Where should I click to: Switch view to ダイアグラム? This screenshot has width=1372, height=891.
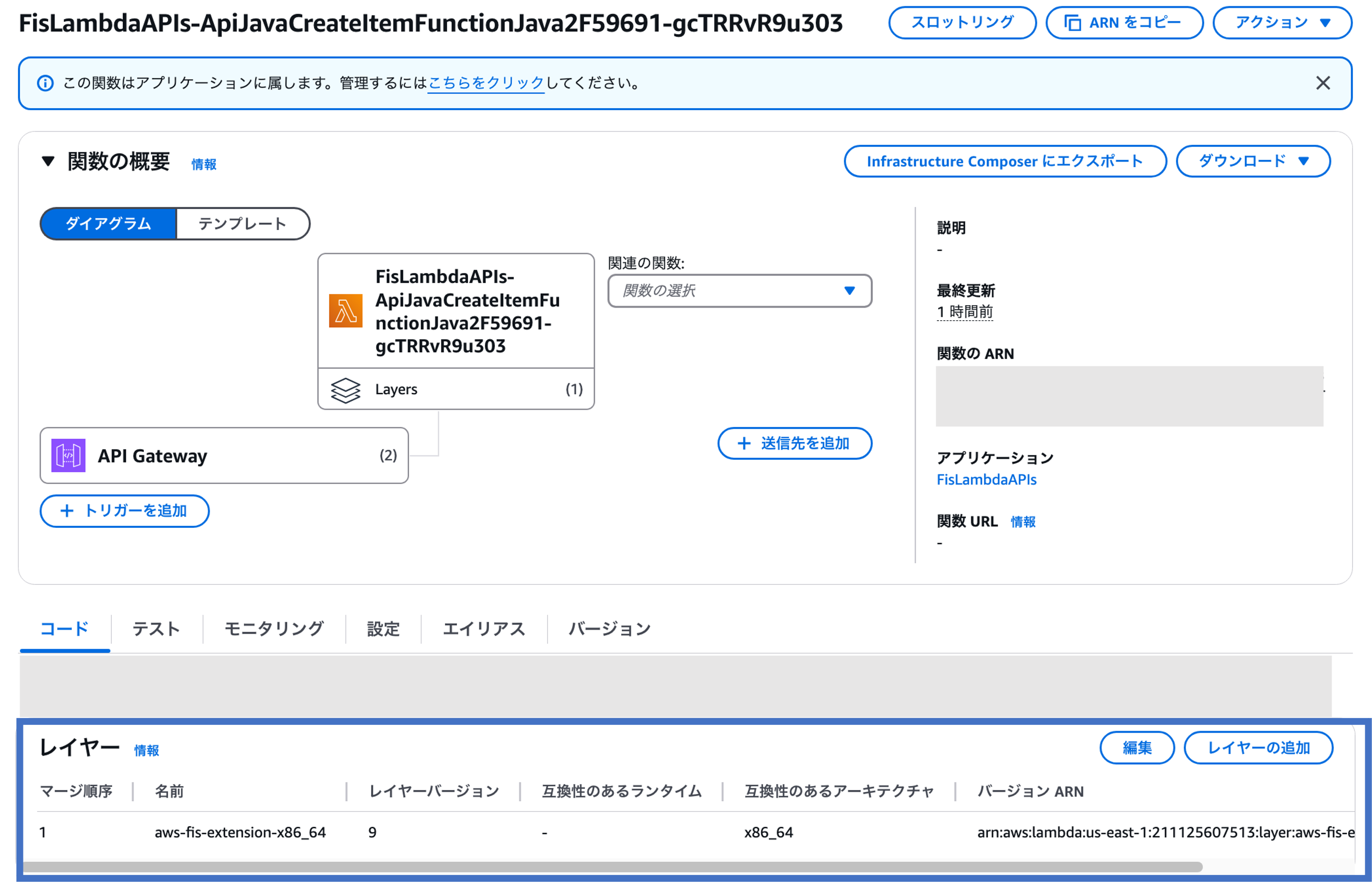(108, 224)
